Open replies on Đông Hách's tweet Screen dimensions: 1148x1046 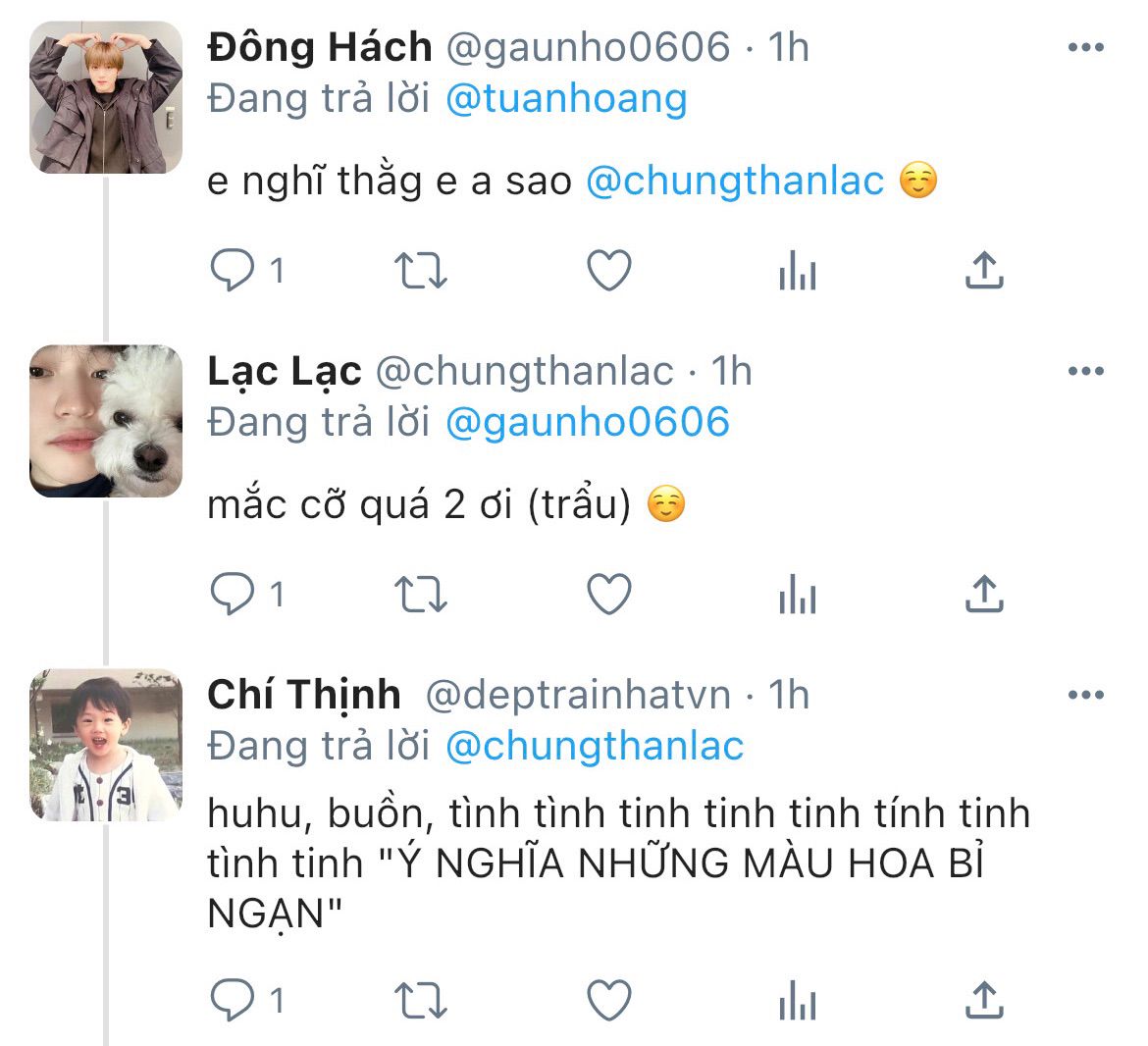(x=234, y=270)
